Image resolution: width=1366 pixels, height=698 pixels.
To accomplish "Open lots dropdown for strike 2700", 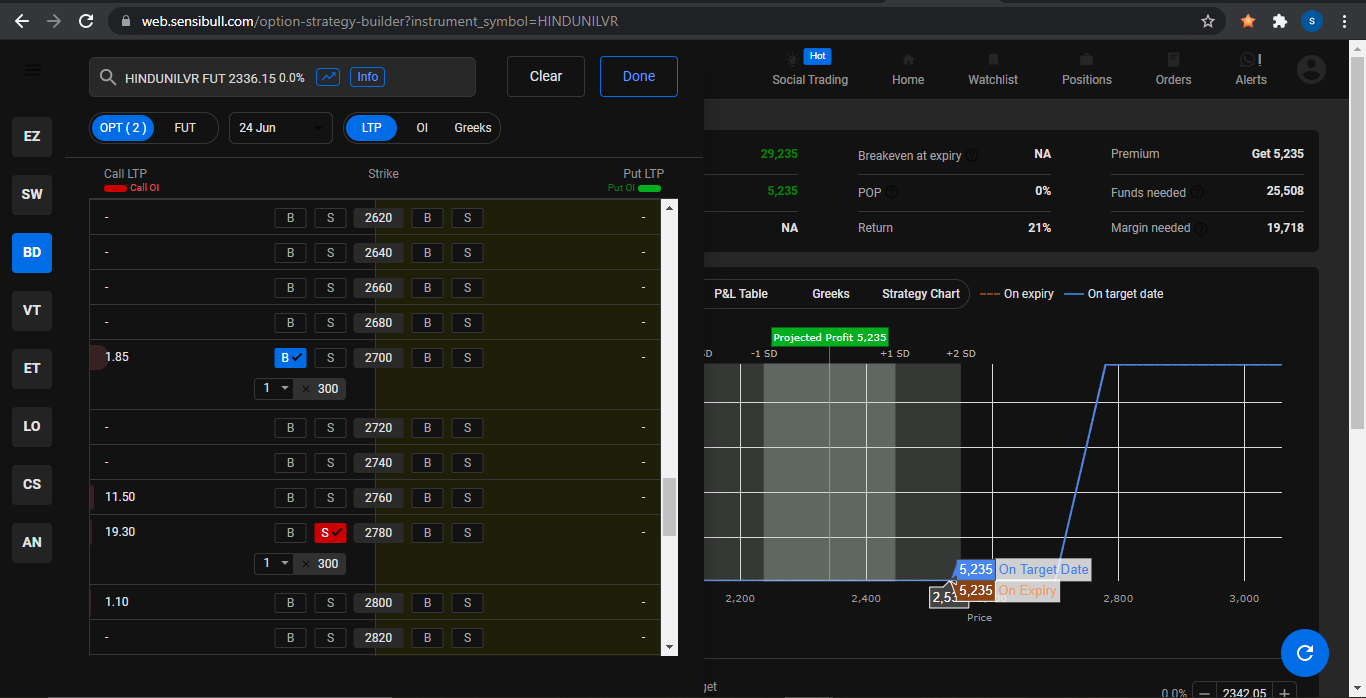I will (274, 389).
